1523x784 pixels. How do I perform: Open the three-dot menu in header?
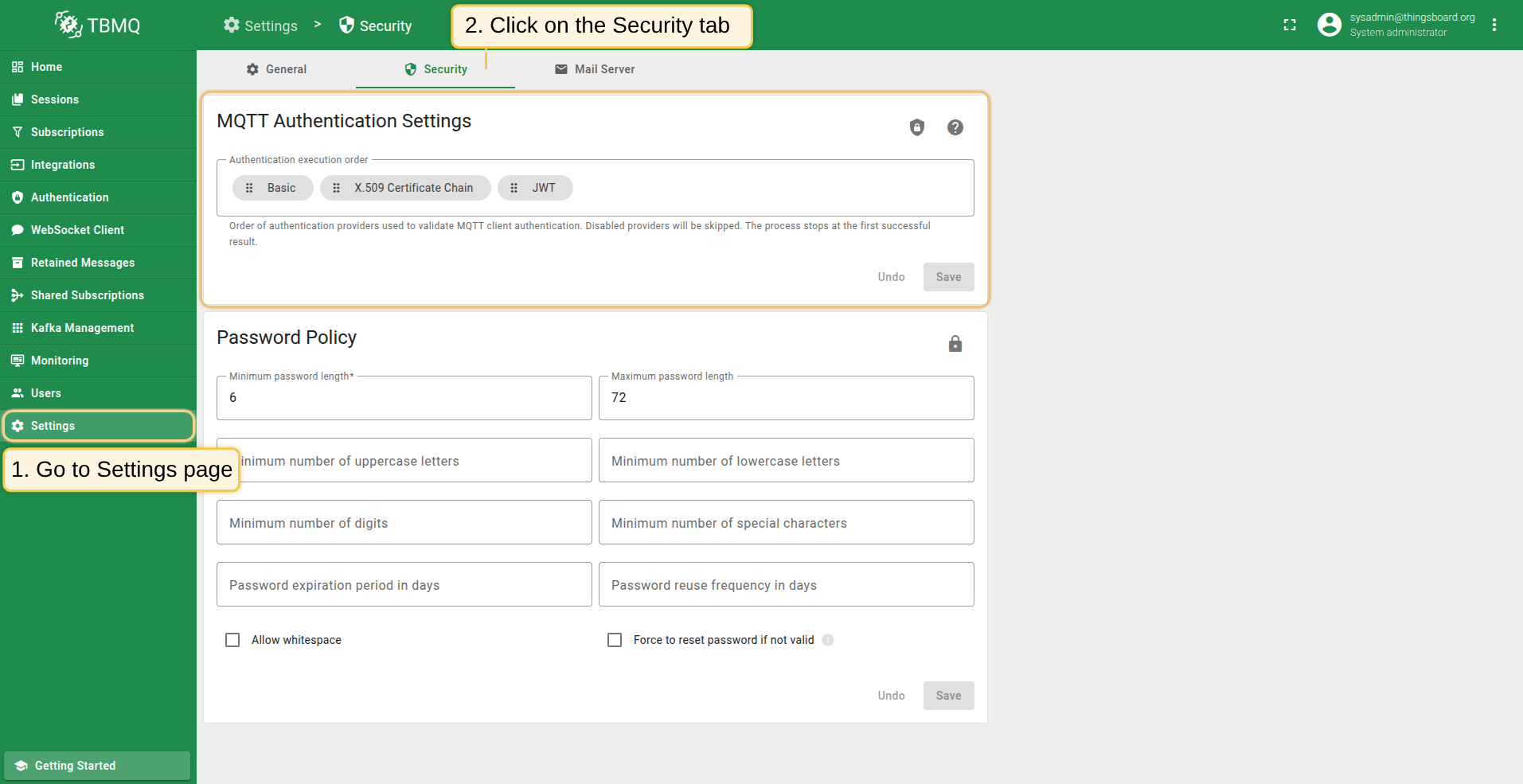click(x=1494, y=25)
